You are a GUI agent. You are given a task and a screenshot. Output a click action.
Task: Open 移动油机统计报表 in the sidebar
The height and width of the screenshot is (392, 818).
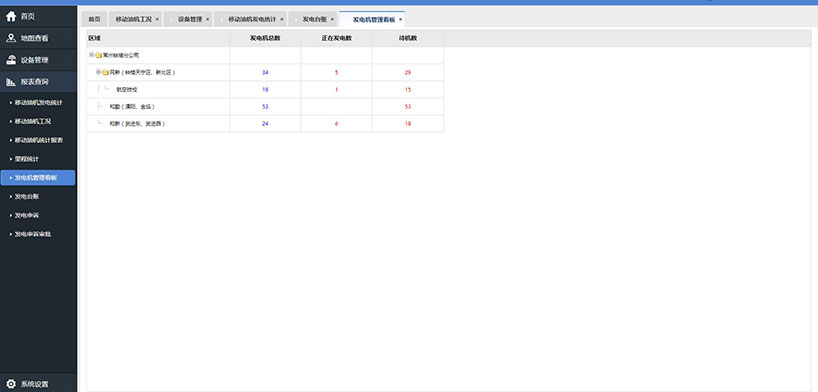point(39,140)
